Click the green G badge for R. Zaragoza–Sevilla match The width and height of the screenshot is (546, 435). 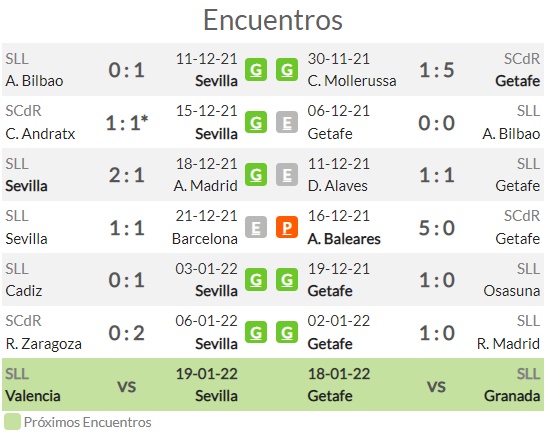pyautogui.click(x=256, y=332)
